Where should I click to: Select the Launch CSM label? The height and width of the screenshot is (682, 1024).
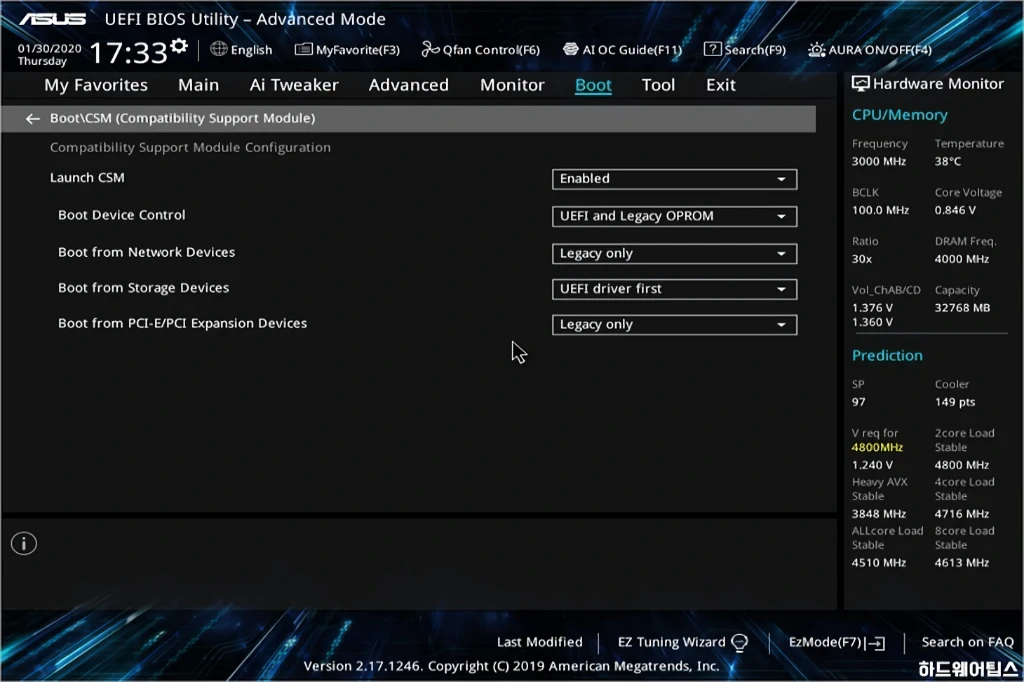(87, 178)
